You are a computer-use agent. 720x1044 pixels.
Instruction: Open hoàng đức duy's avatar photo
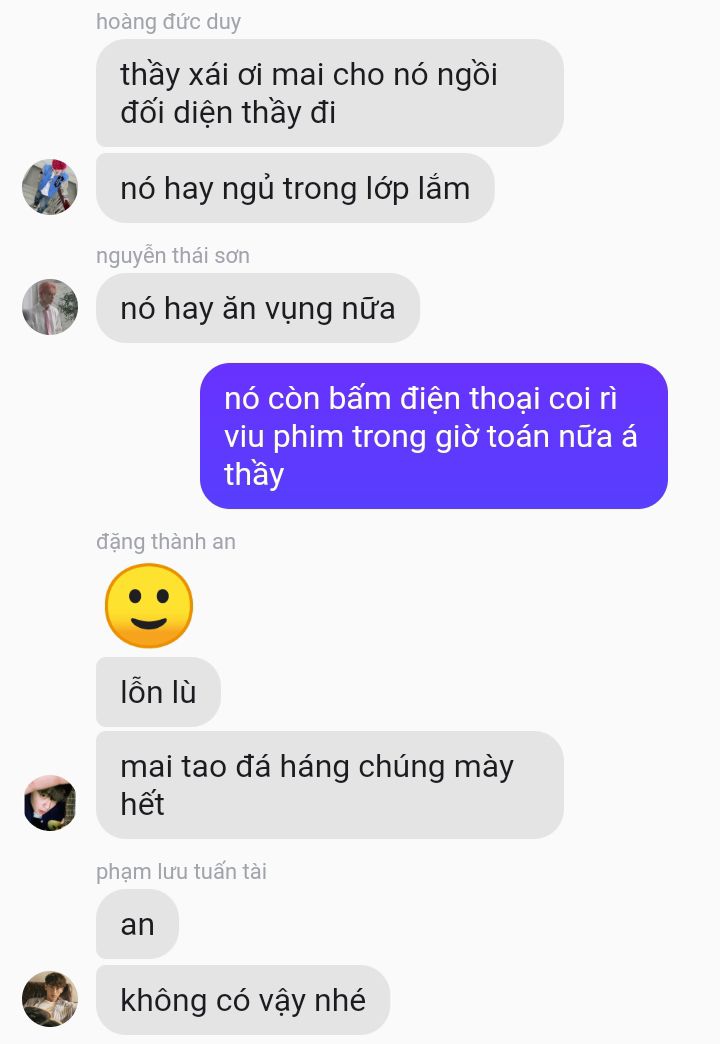[x=50, y=187]
